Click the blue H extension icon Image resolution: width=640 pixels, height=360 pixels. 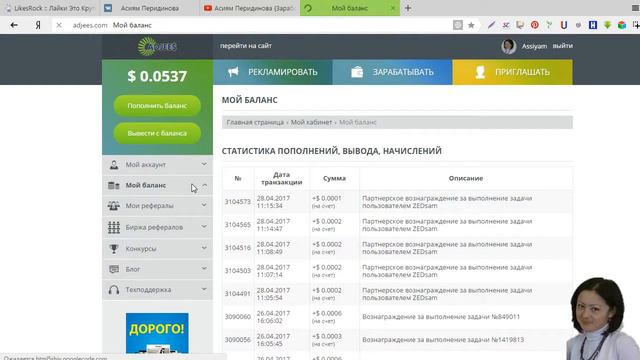tap(593, 25)
